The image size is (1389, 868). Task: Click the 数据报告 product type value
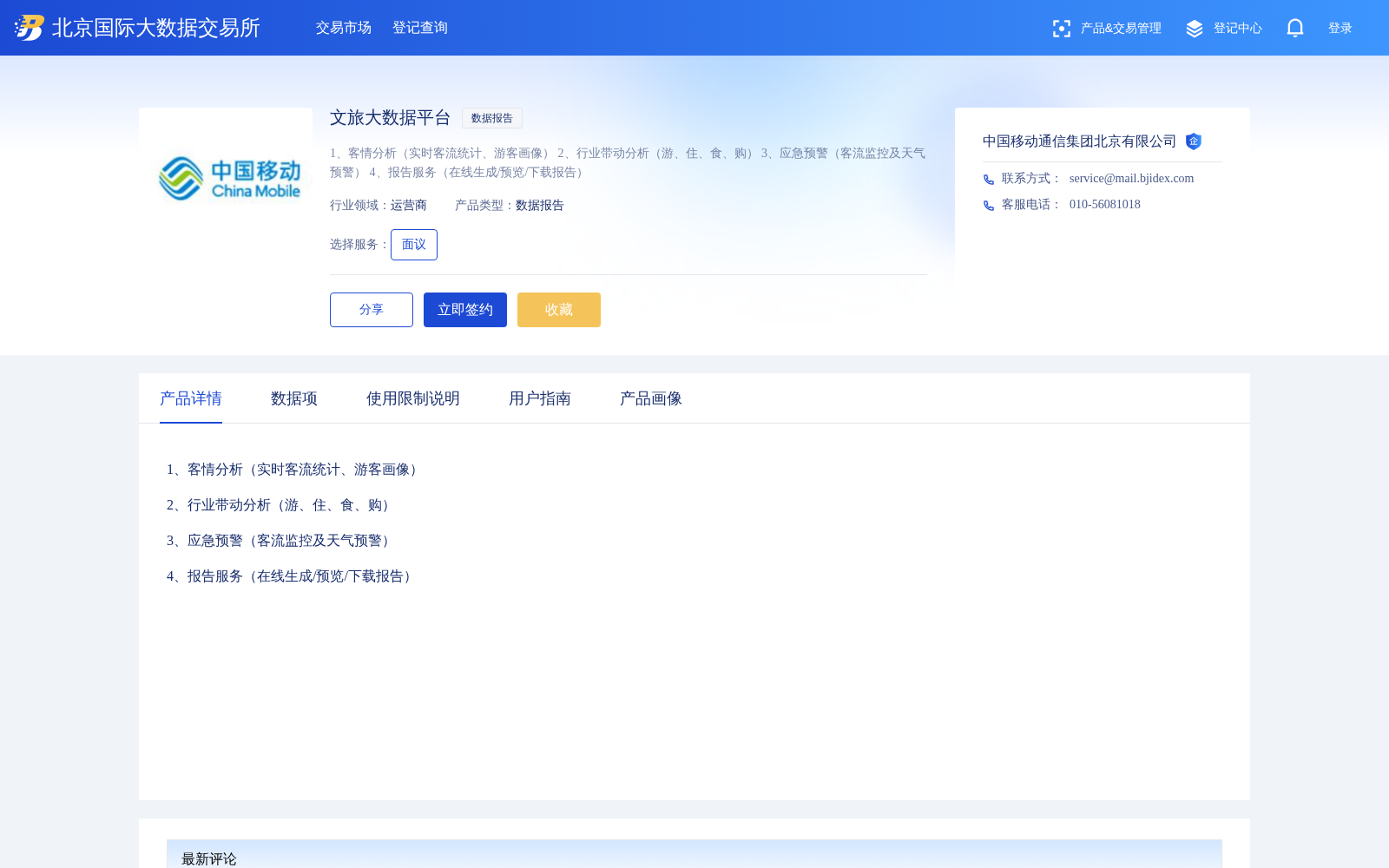pyautogui.click(x=540, y=206)
